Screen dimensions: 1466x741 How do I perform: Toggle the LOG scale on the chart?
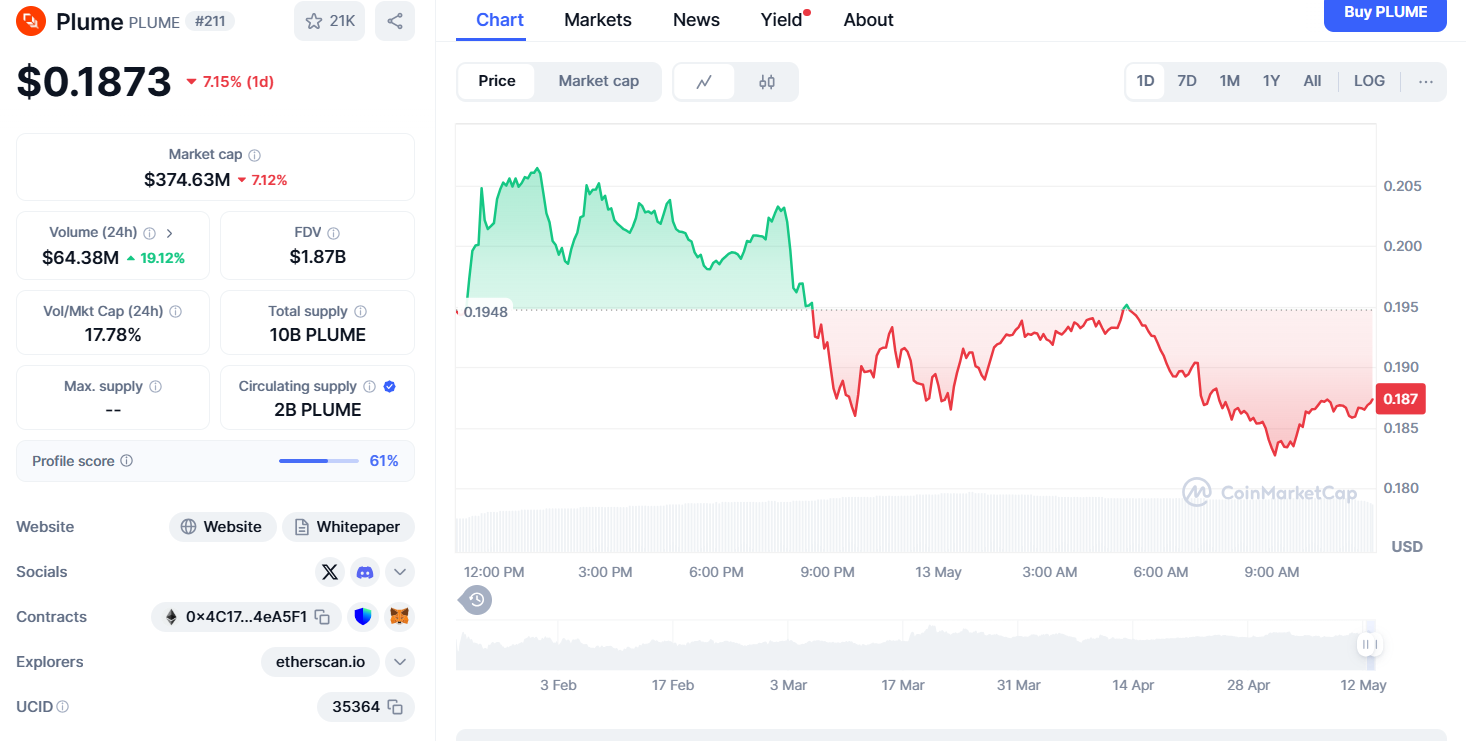tap(1369, 81)
